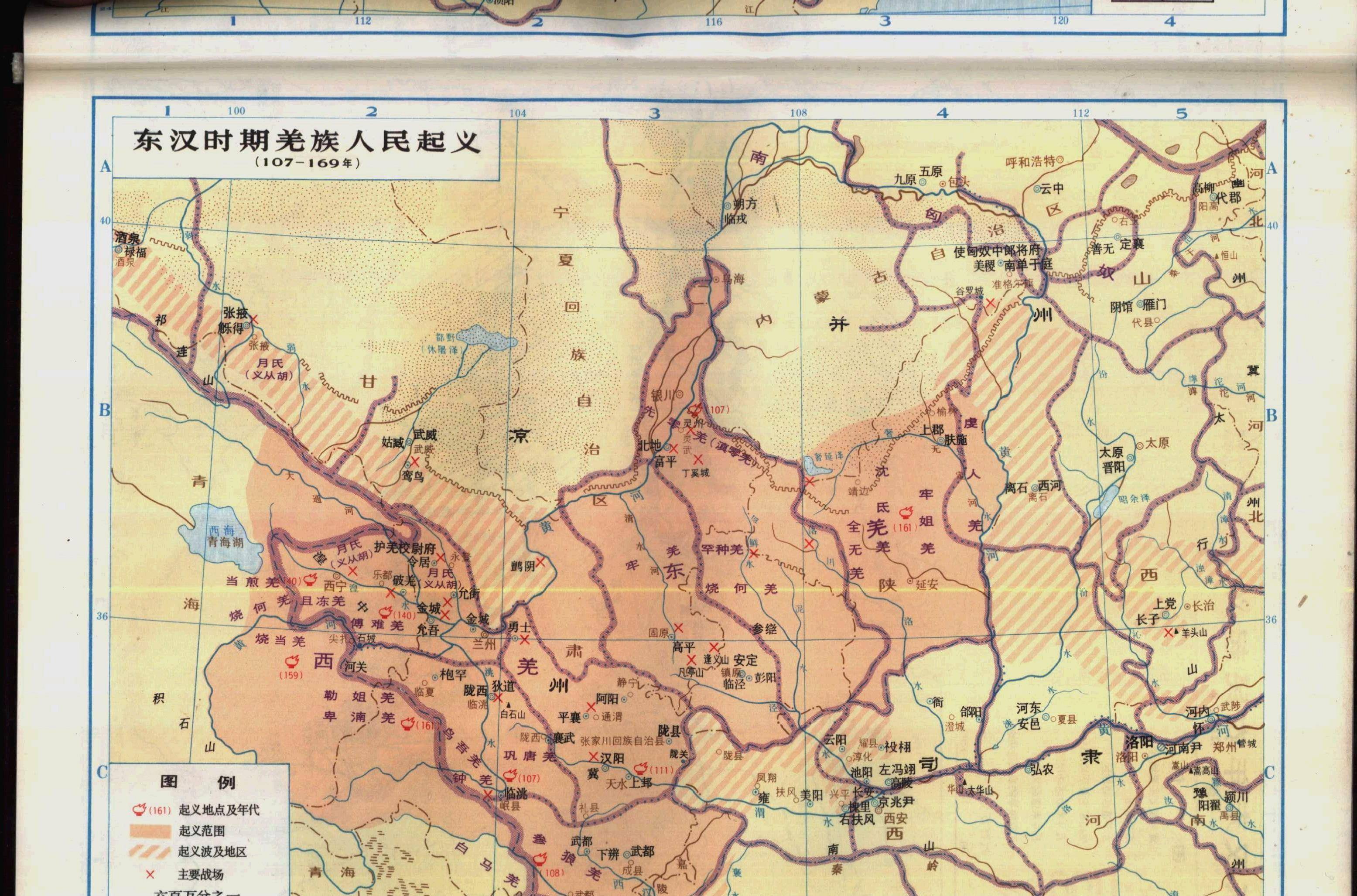Click the red battle X above 高平
Image resolution: width=1357 pixels, height=896 pixels.
coord(678,628)
